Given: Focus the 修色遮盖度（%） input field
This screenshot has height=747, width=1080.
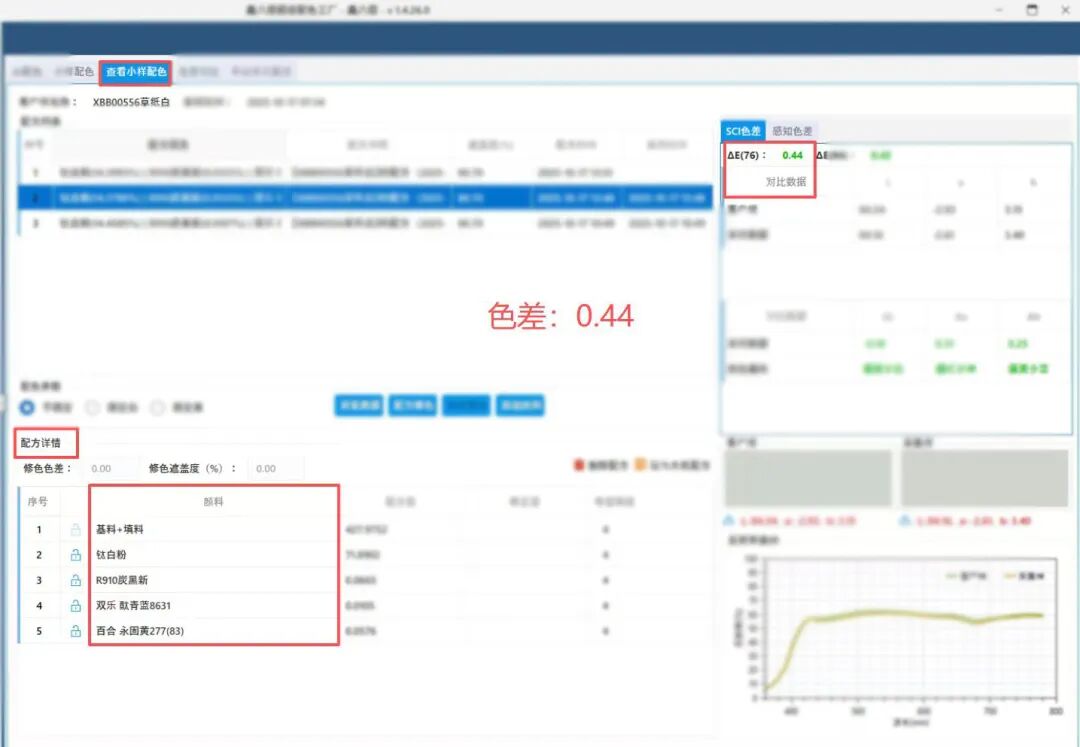Looking at the screenshot, I should click(276, 469).
